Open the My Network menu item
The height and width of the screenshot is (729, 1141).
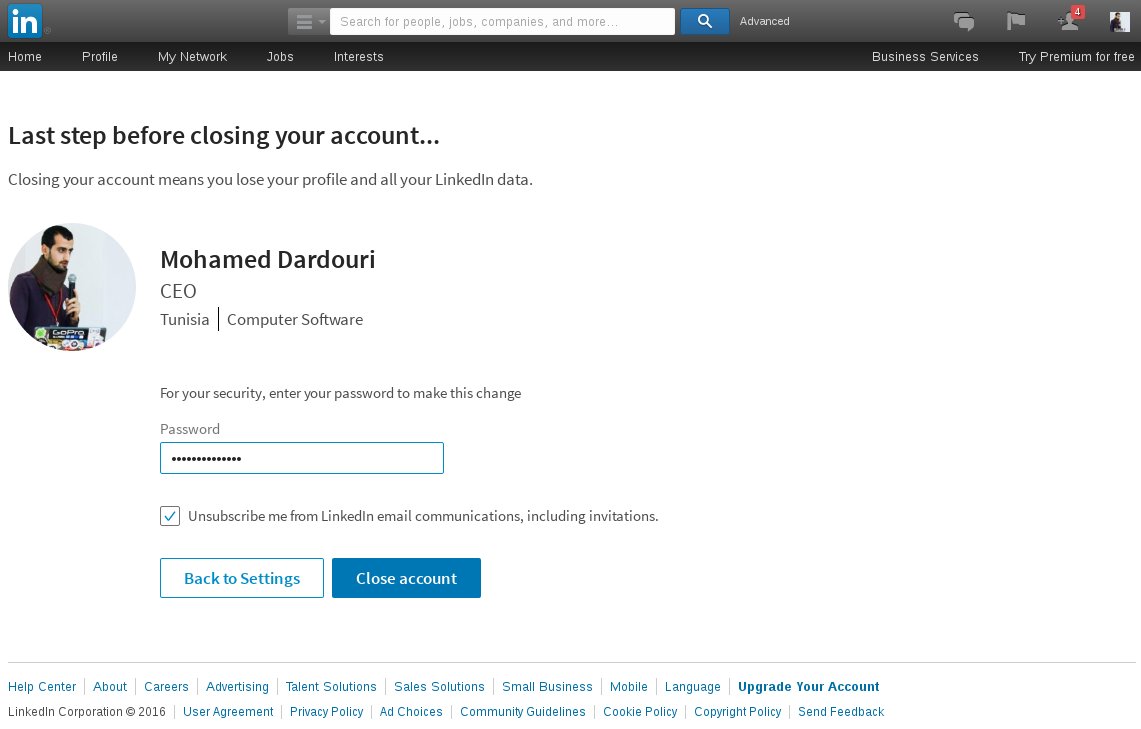click(x=192, y=57)
